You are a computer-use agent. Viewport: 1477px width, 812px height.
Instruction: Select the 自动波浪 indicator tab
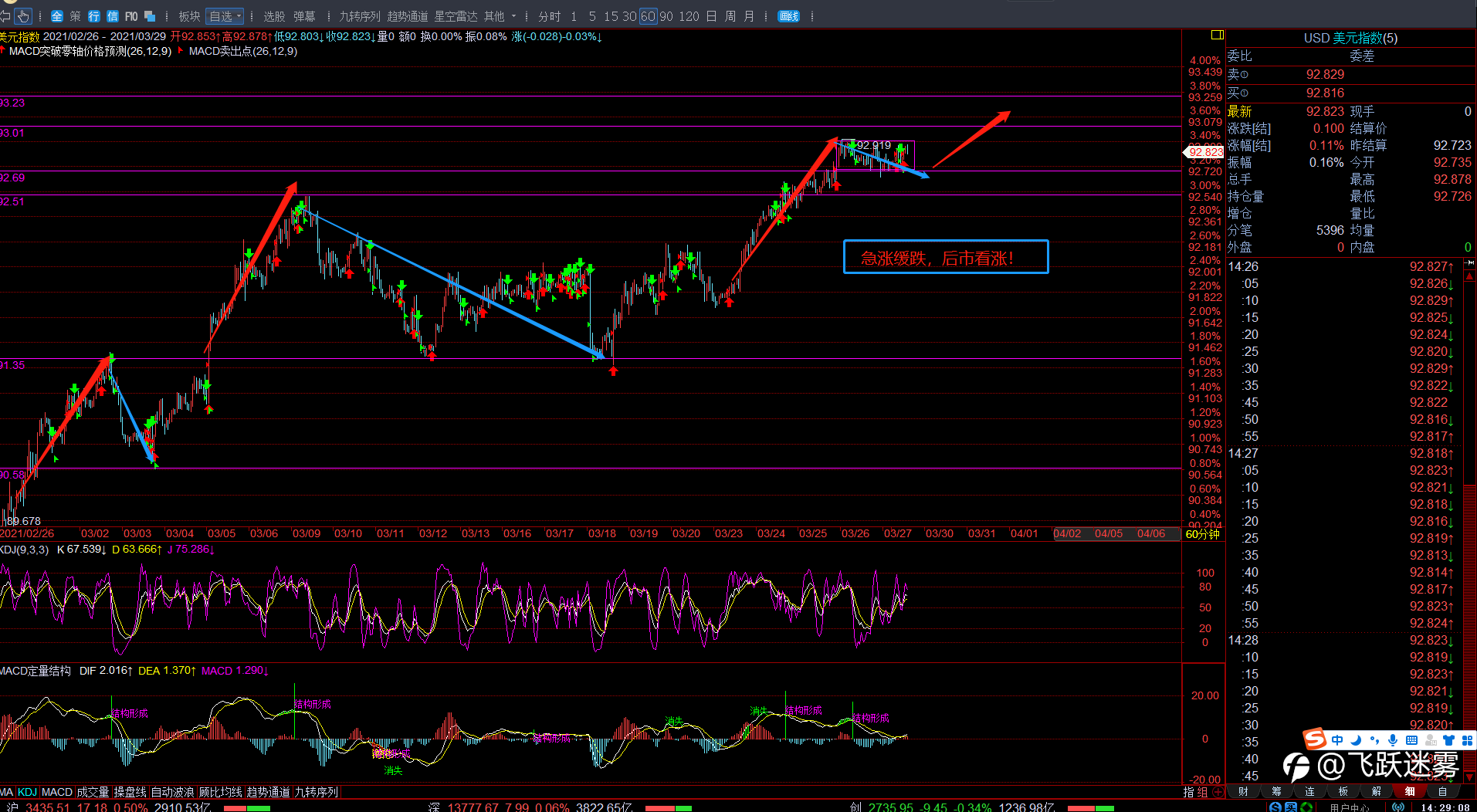click(172, 792)
